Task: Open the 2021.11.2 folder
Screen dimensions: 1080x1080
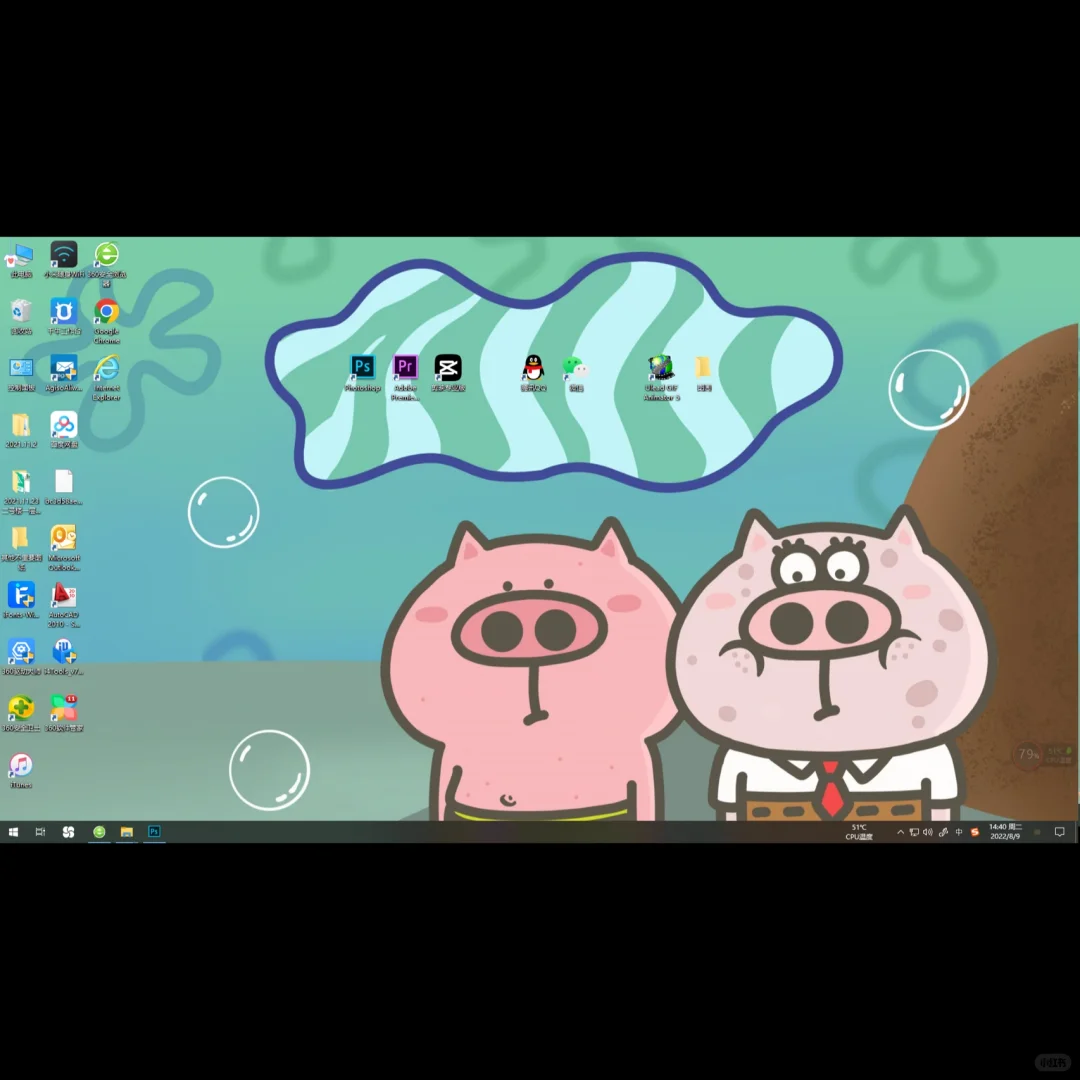Action: [x=21, y=431]
